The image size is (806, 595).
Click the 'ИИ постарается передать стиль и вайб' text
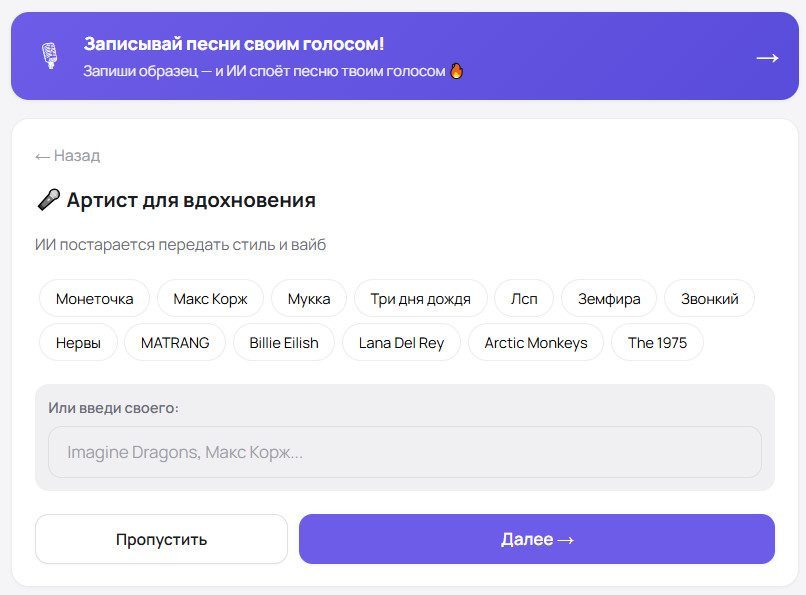pos(180,245)
